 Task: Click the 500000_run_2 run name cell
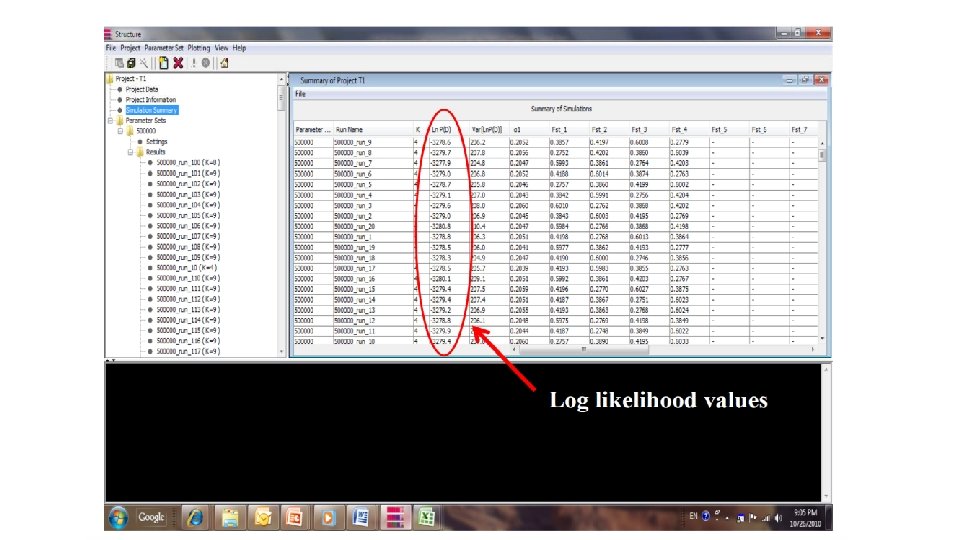[x=373, y=216]
